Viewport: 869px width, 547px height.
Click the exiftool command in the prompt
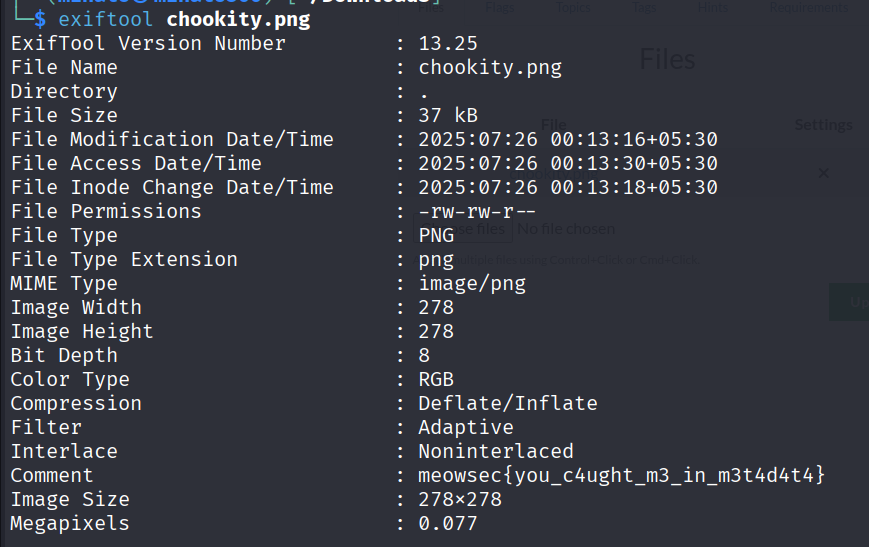tap(104, 19)
